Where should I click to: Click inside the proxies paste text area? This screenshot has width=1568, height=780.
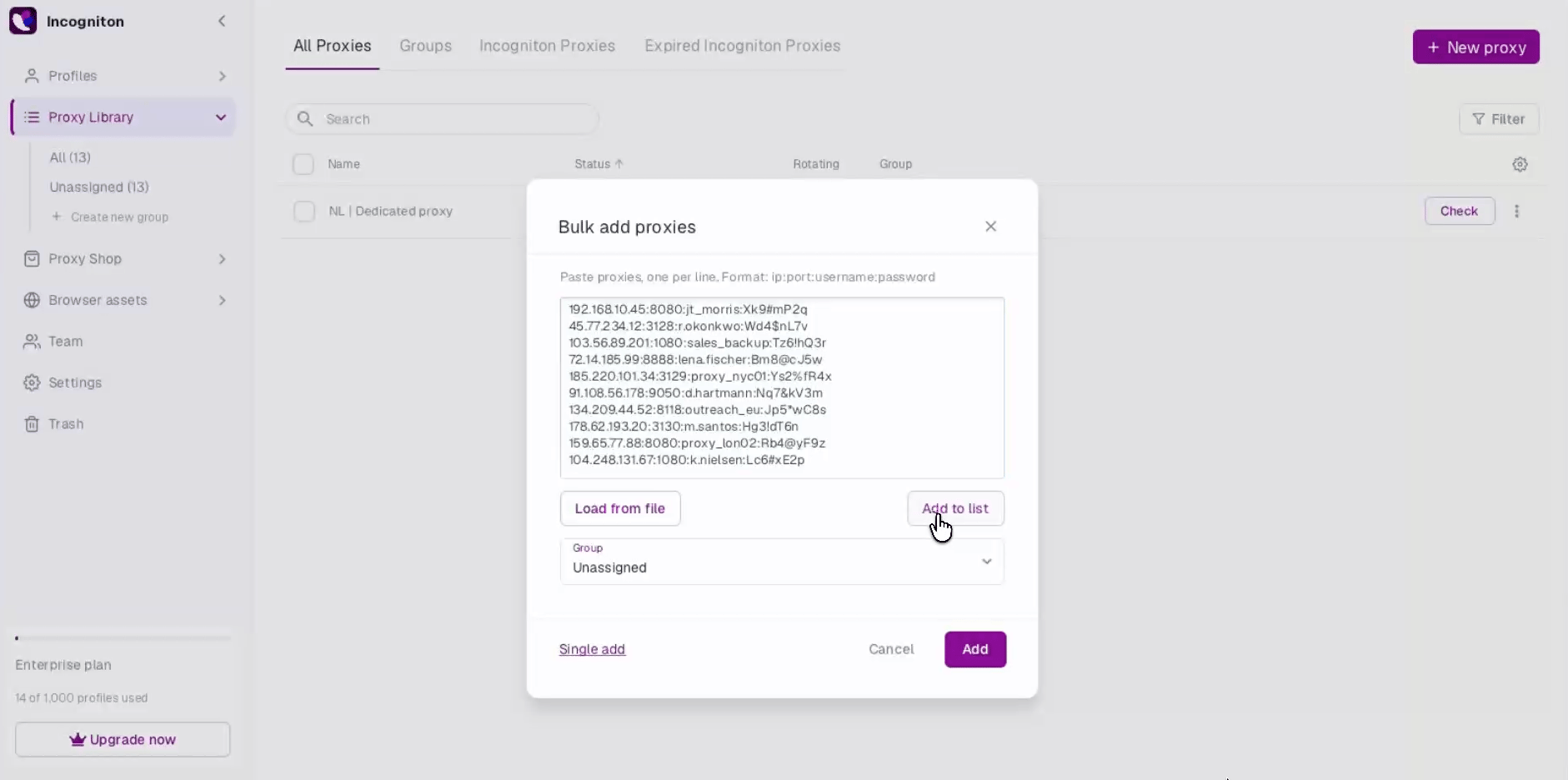(x=782, y=387)
